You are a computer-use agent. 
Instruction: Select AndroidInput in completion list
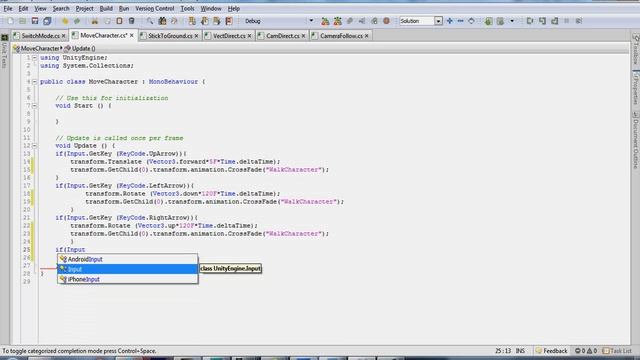coord(128,259)
